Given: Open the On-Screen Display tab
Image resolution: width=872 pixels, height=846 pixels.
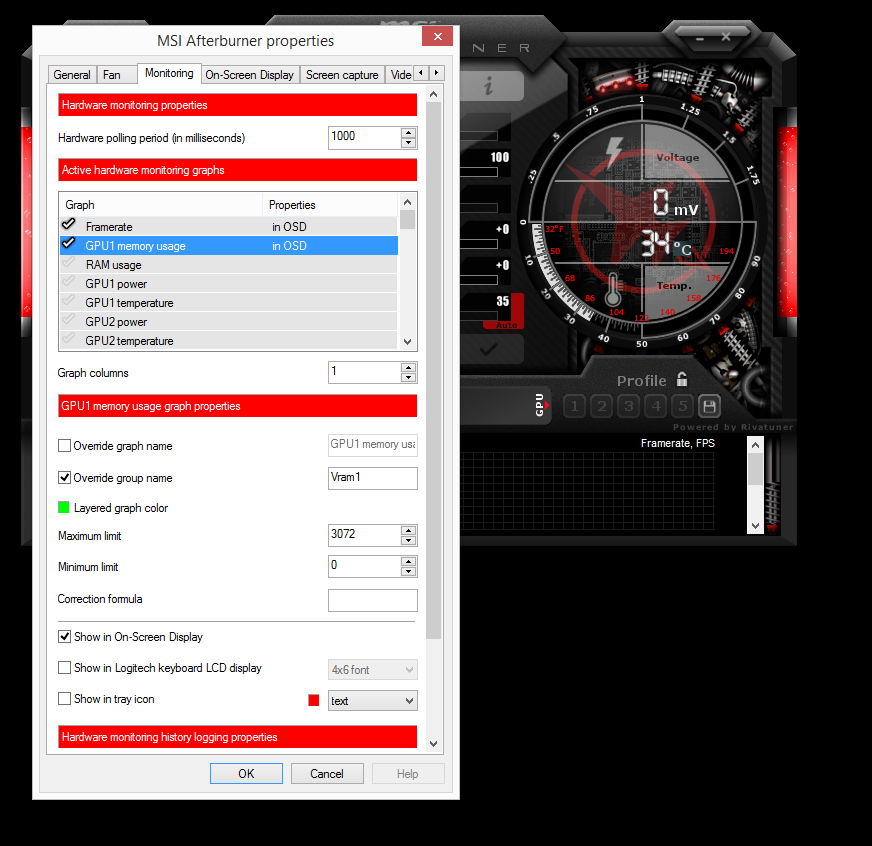Looking at the screenshot, I should point(250,75).
